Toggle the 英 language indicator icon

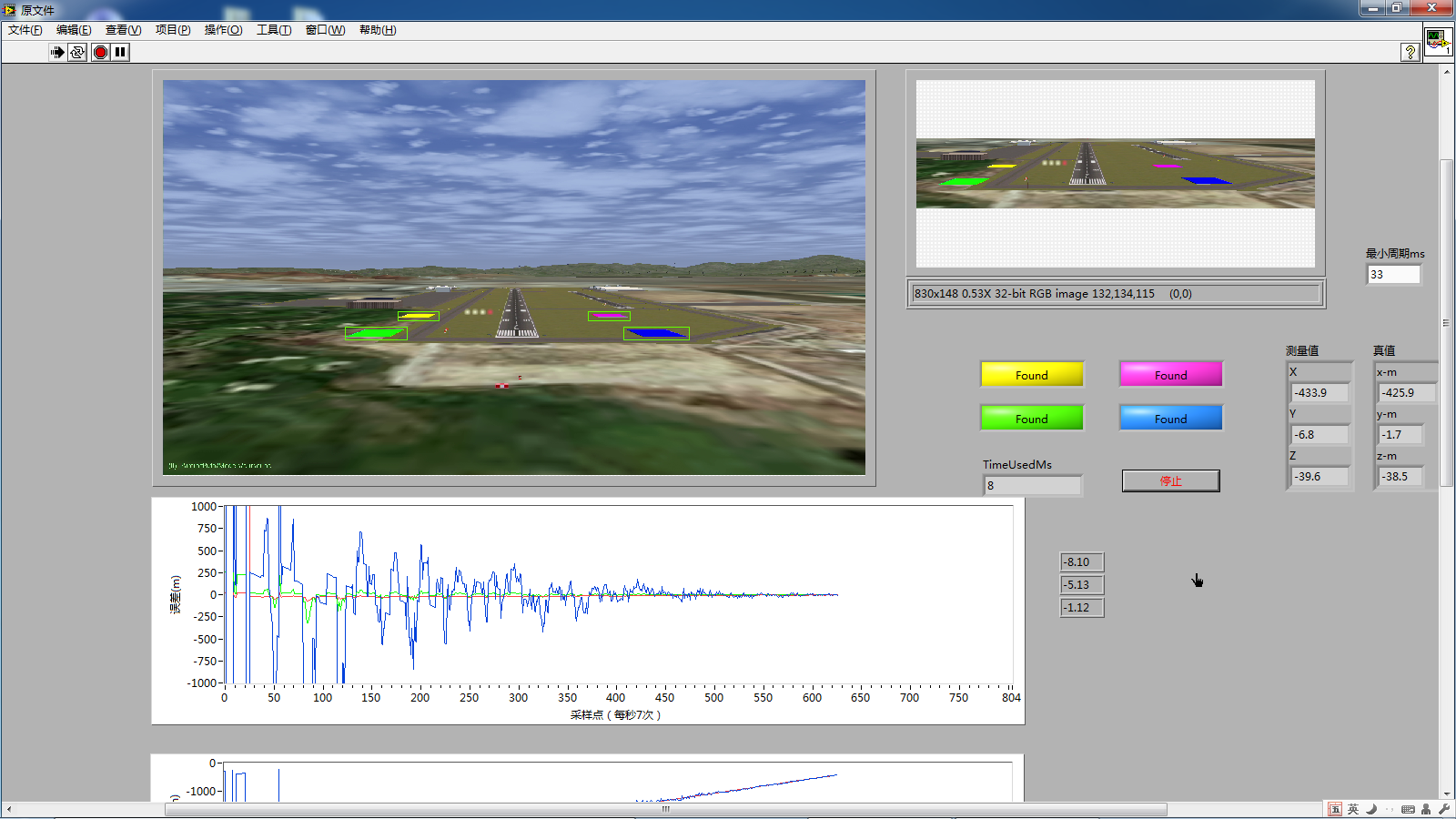pyautogui.click(x=1353, y=809)
